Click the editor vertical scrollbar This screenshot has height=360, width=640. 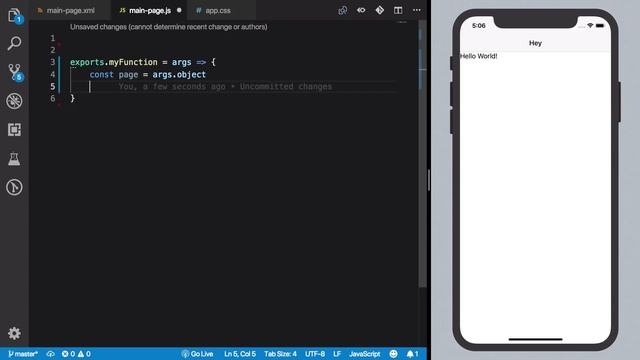click(x=422, y=155)
